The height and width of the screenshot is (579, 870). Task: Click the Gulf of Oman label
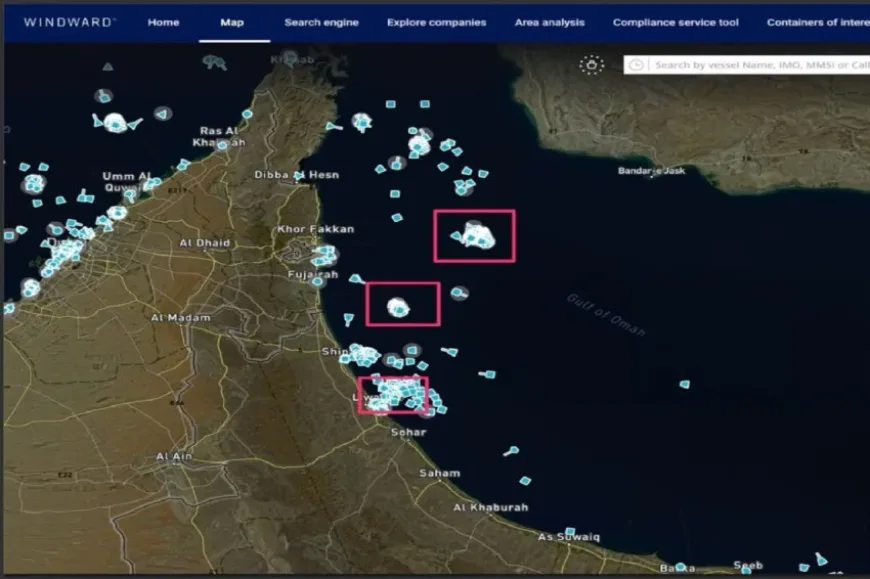[606, 314]
